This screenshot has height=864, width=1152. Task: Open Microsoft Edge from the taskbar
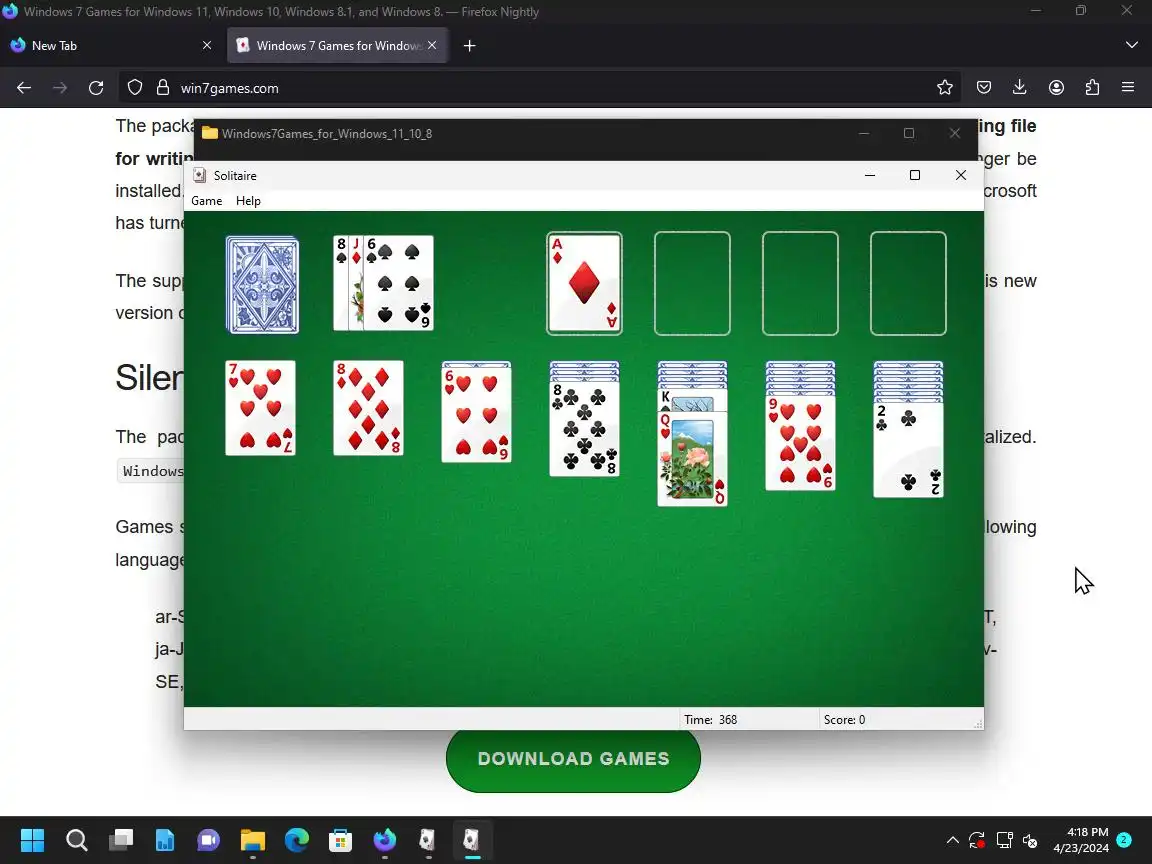[x=297, y=839]
